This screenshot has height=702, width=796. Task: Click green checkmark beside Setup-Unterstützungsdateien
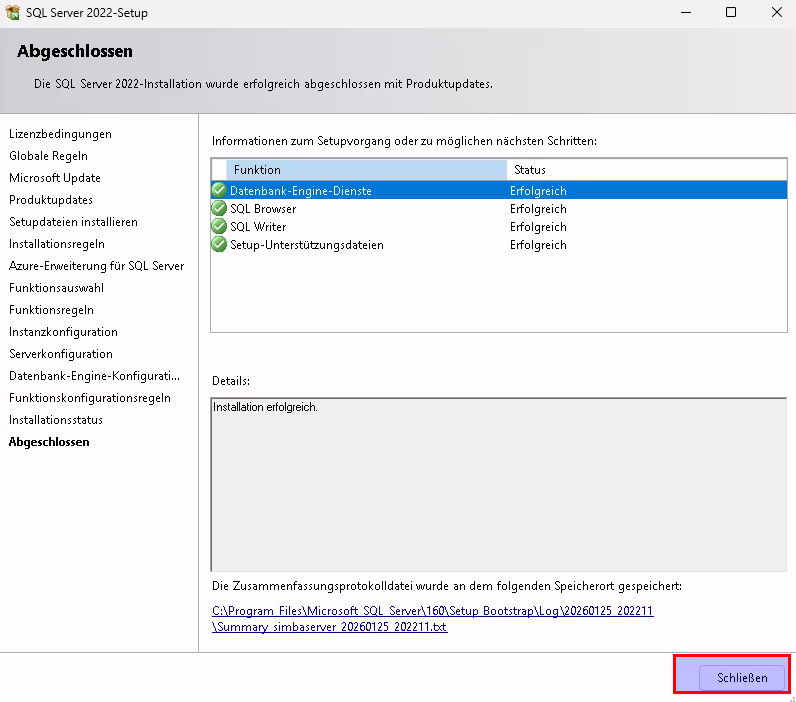[x=219, y=244]
